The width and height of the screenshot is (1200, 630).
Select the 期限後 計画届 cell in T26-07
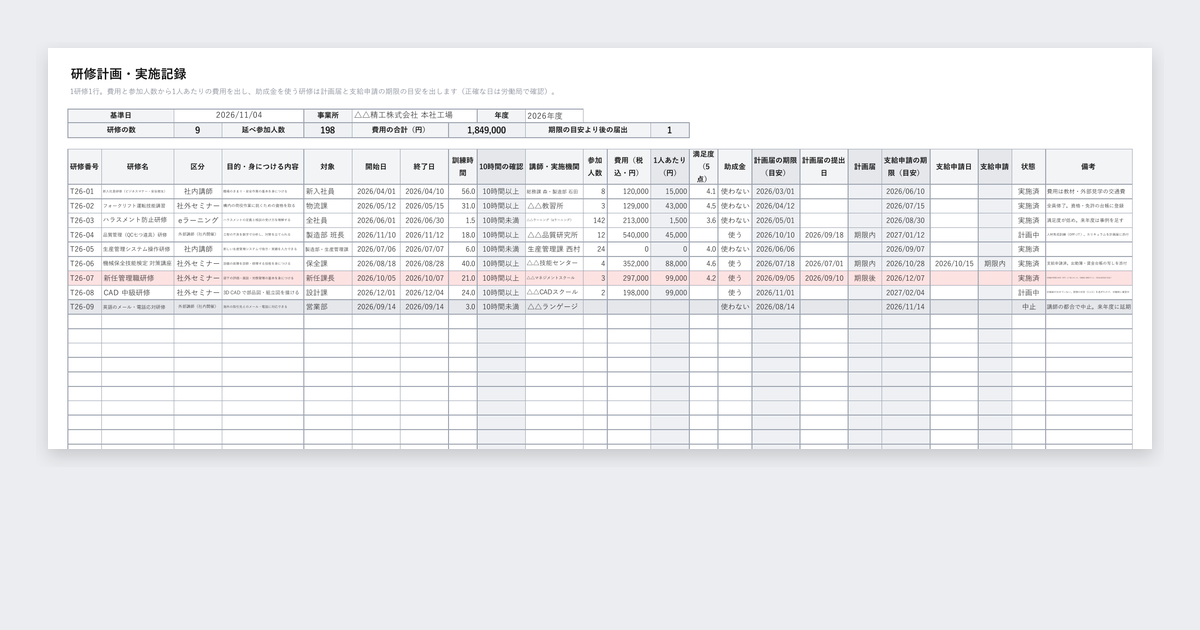(x=865, y=278)
